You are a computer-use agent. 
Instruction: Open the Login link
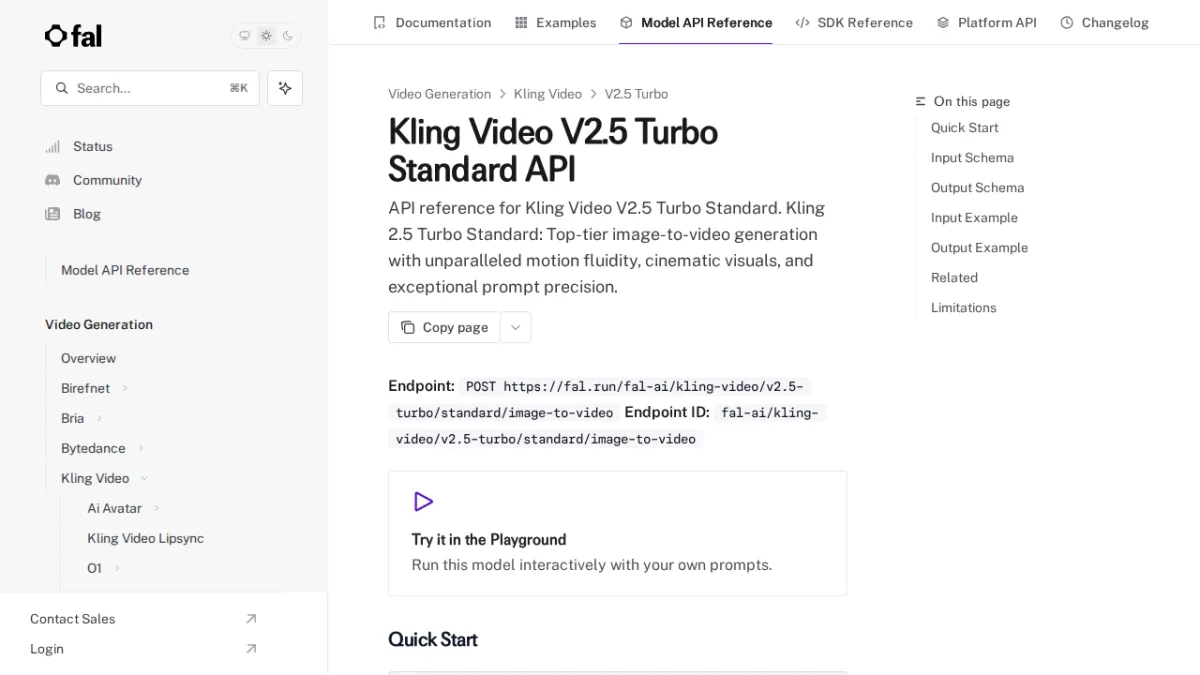pyautogui.click(x=46, y=649)
